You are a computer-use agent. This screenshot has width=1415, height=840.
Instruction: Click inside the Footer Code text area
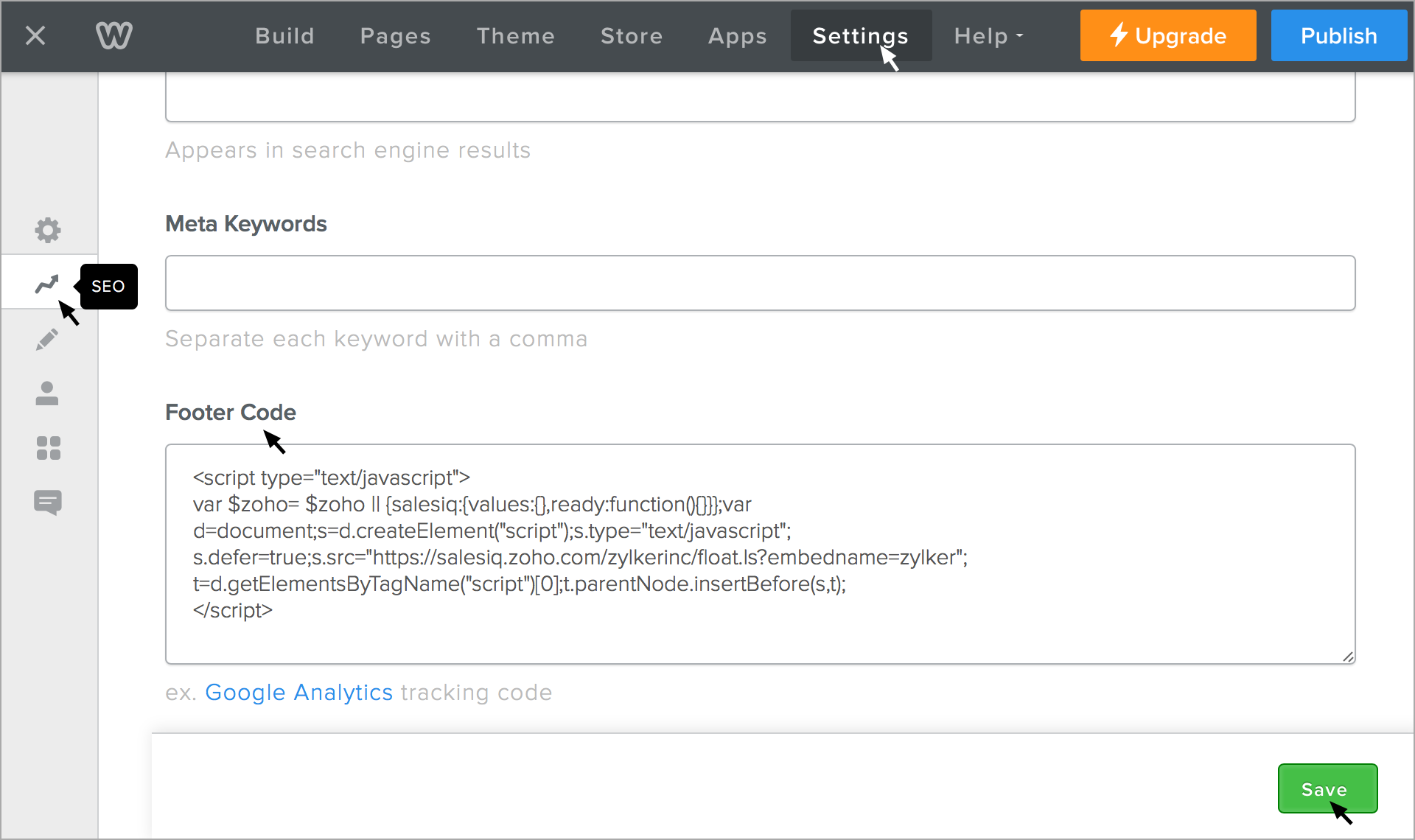[760, 554]
